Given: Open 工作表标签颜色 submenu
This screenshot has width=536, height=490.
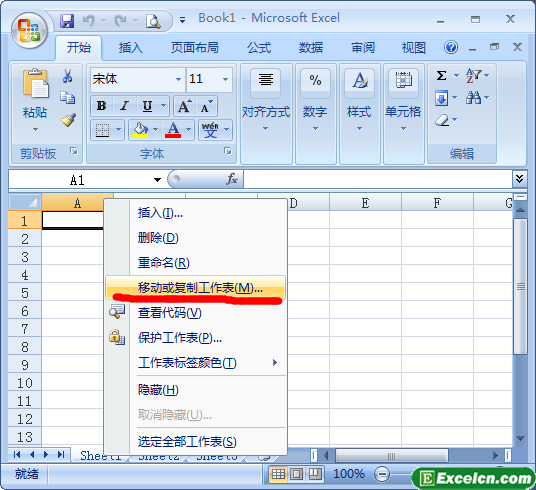Looking at the screenshot, I should pyautogui.click(x=196, y=363).
